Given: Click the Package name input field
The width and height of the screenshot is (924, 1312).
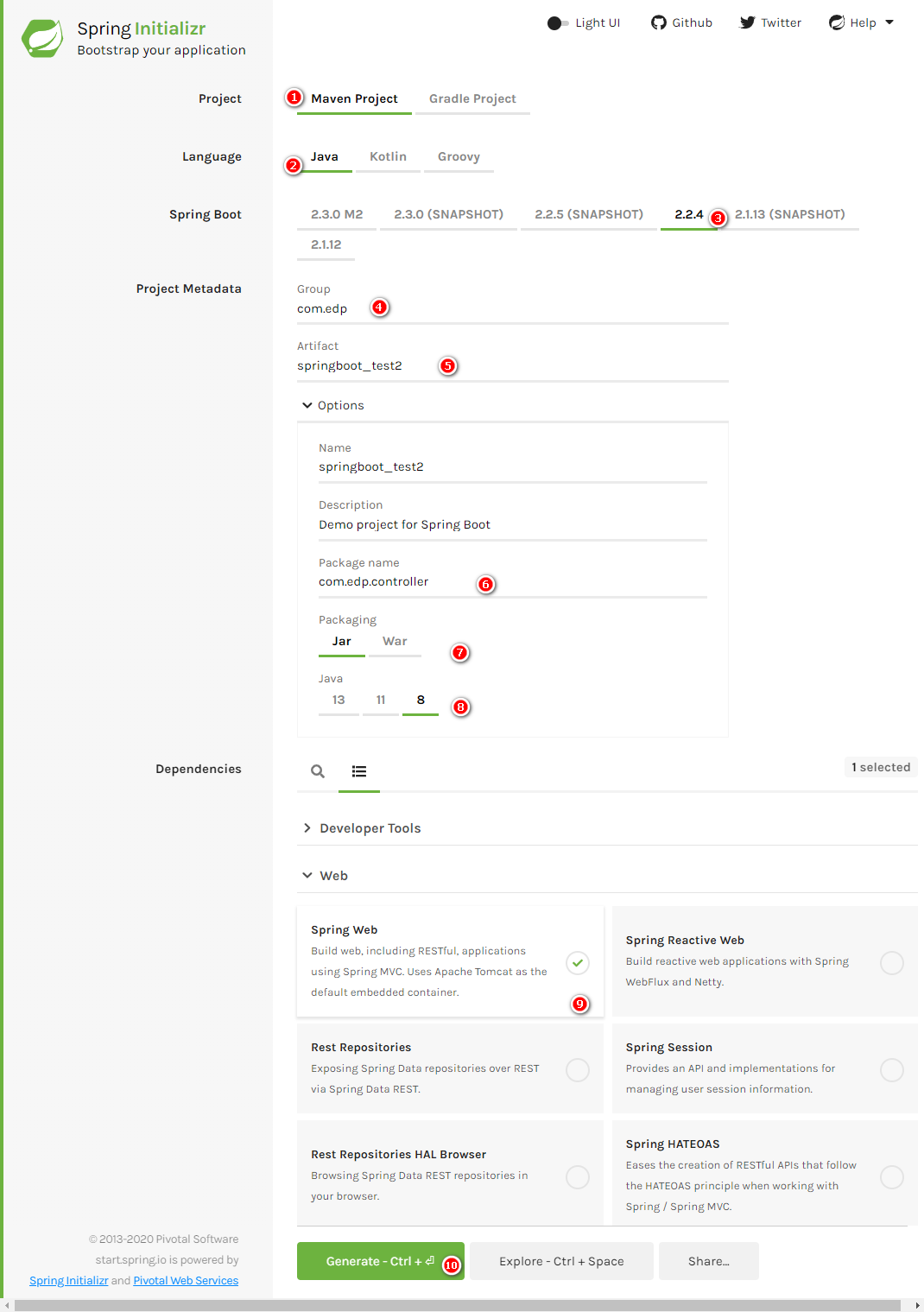Looking at the screenshot, I should click(513, 581).
